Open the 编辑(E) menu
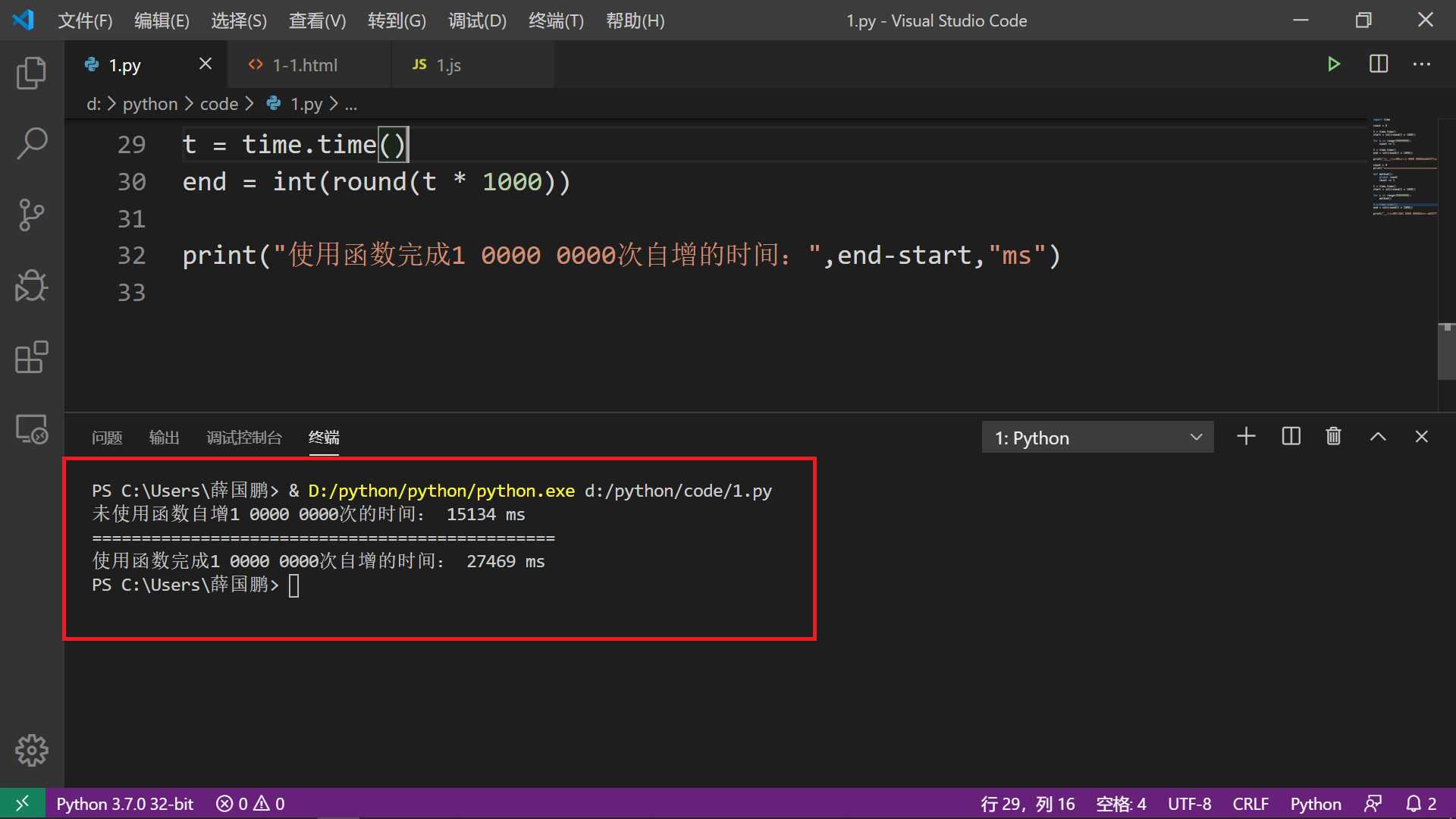1456x819 pixels. click(x=162, y=20)
